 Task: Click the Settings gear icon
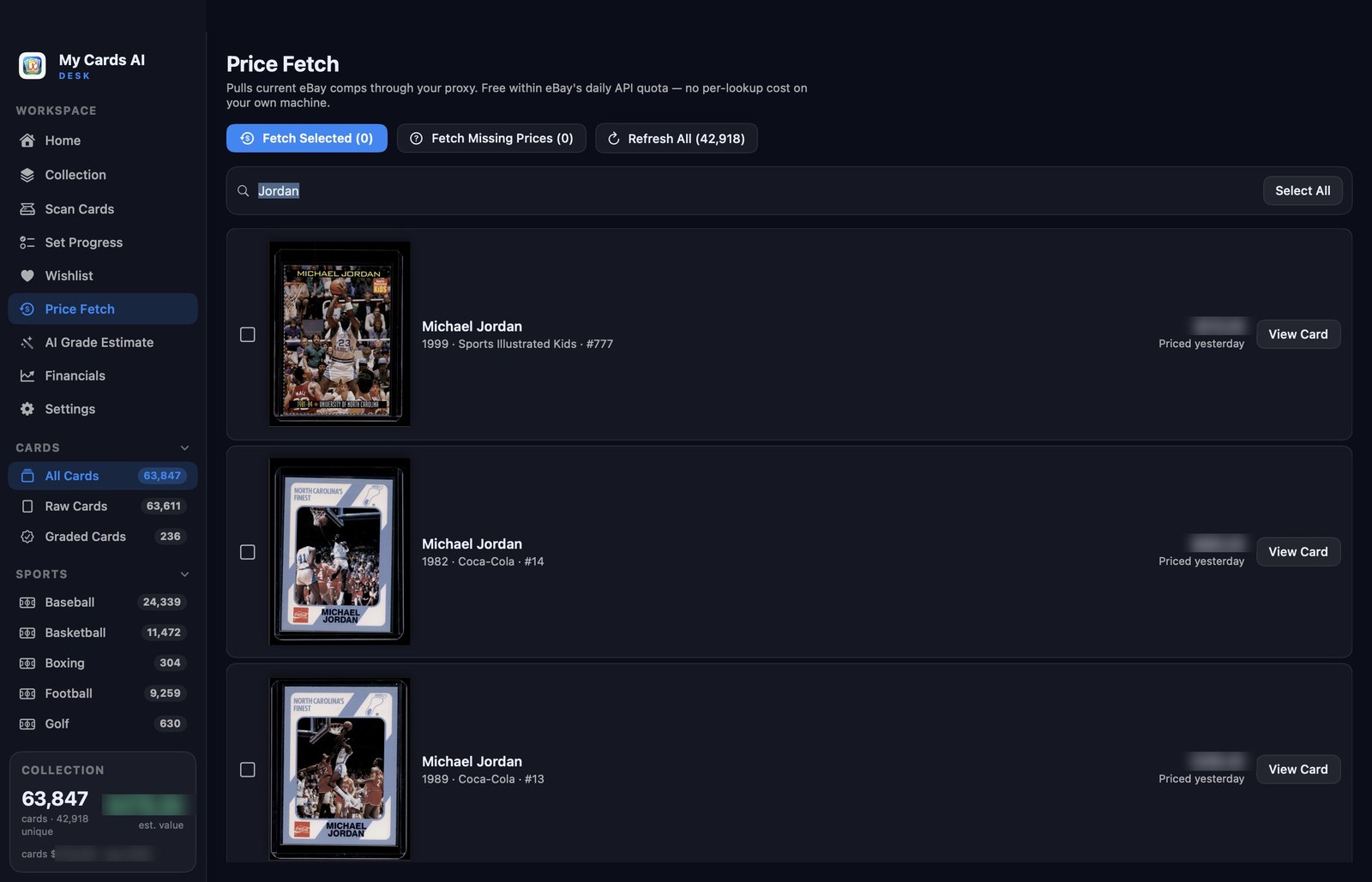coord(27,410)
